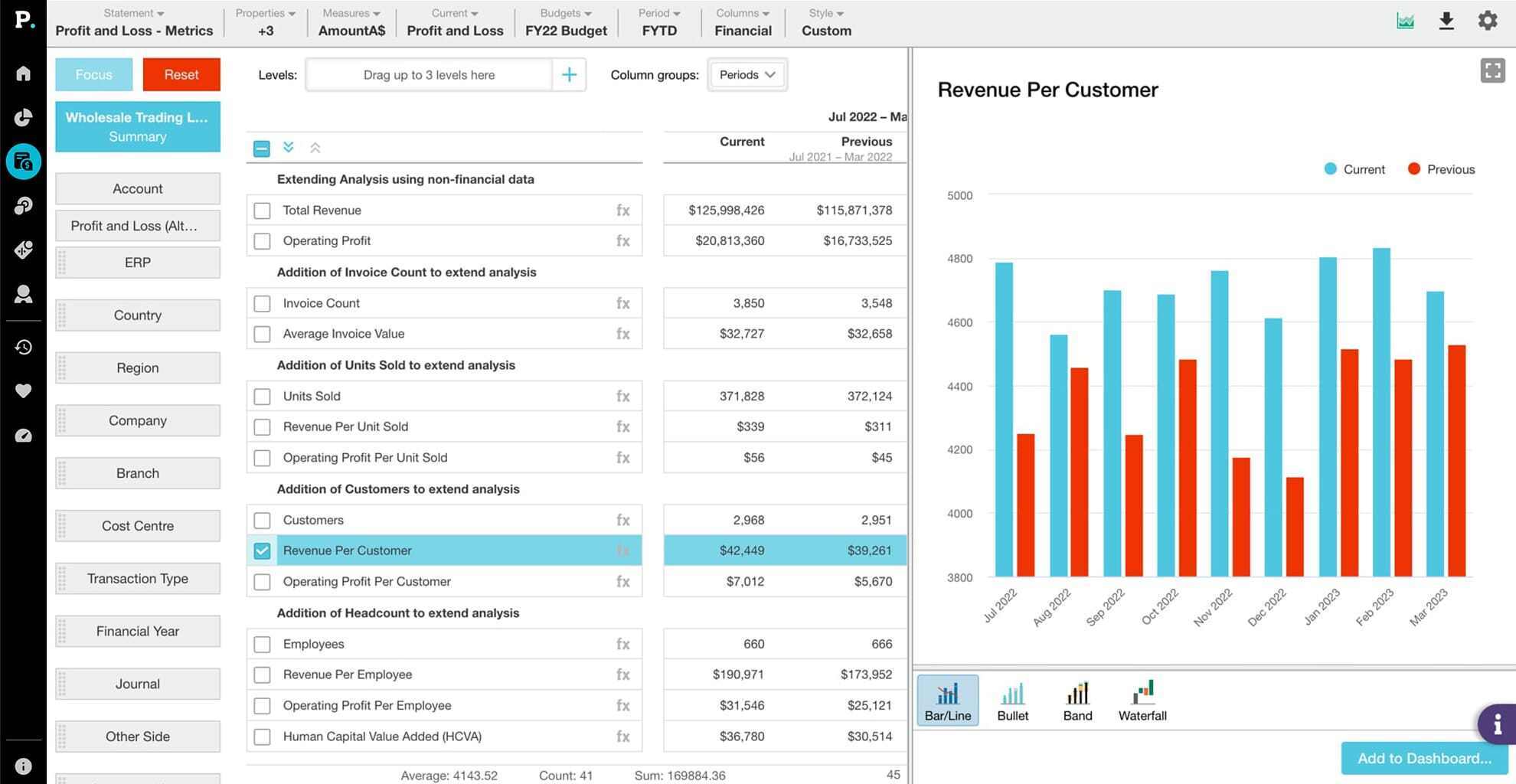Open the Period FYTD dropdown
Viewport: 1516px width, 784px height.
(x=658, y=22)
